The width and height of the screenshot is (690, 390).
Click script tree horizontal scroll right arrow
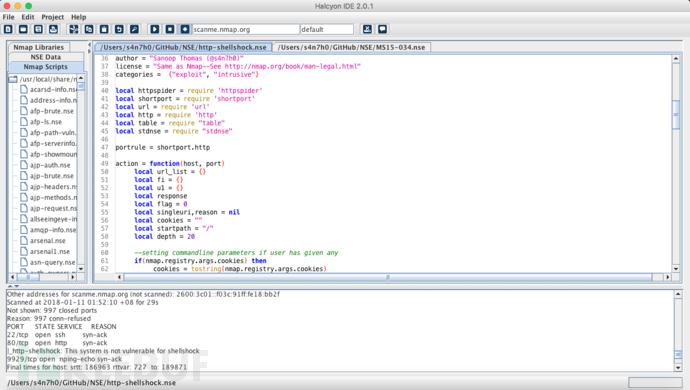[x=73, y=277]
